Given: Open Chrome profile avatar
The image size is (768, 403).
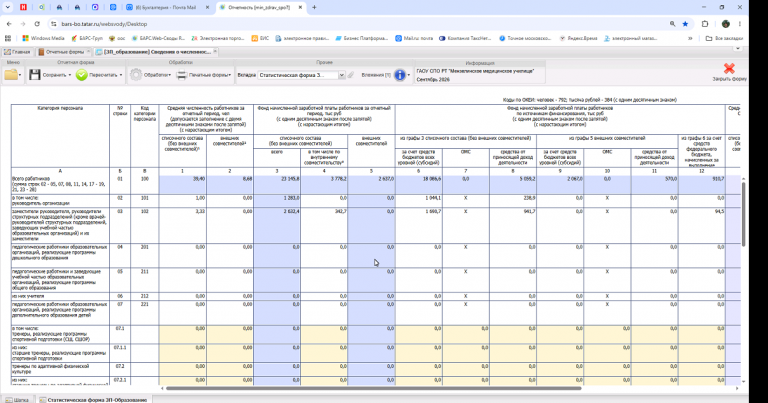Looking at the screenshot, I should click(x=725, y=24).
